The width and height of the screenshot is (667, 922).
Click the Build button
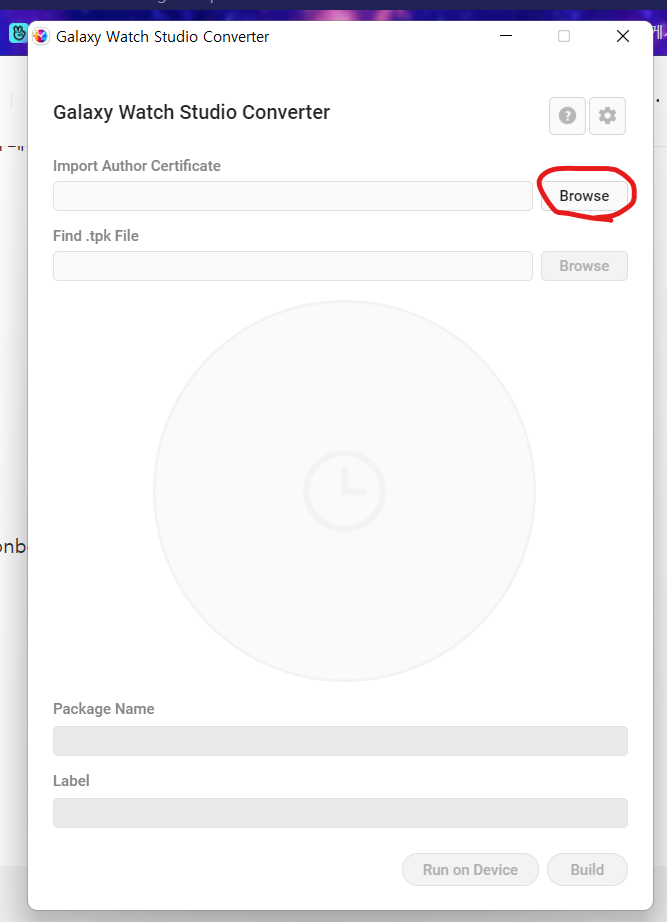pos(587,870)
